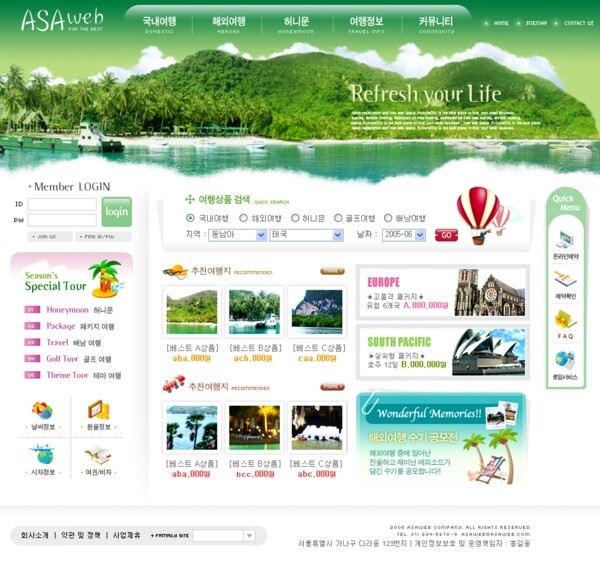
Task: Click the 02 badge beside Package
Action: (x=32, y=326)
